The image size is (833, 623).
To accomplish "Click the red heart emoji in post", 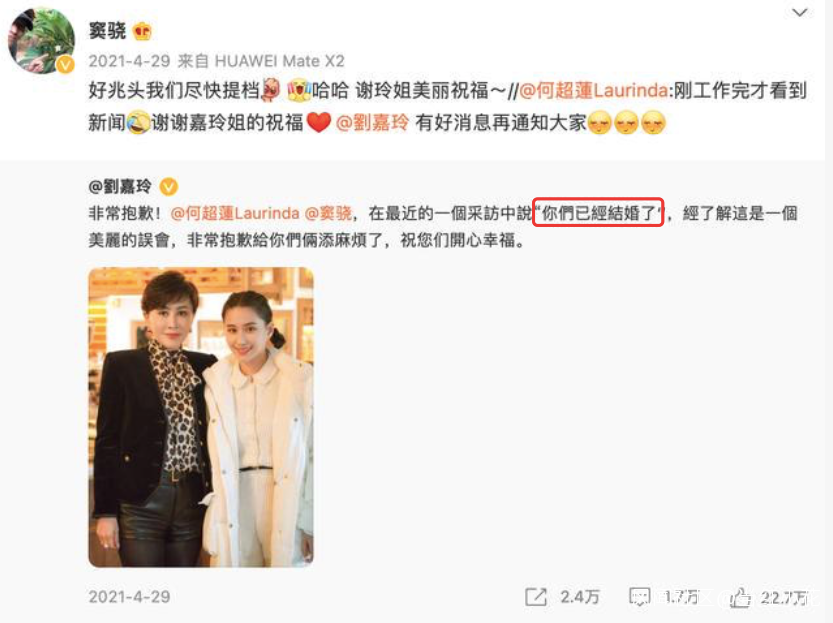I will point(319,123).
